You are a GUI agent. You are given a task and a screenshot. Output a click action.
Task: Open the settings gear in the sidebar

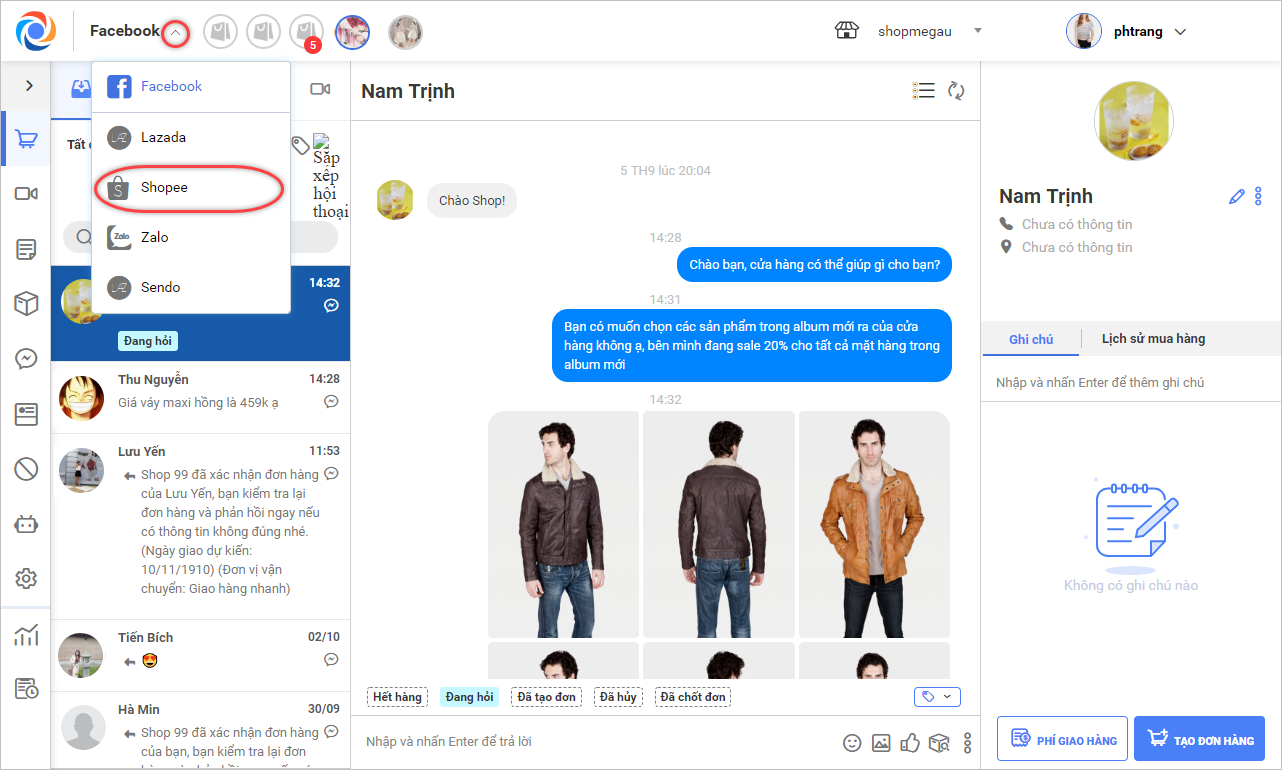click(x=26, y=578)
